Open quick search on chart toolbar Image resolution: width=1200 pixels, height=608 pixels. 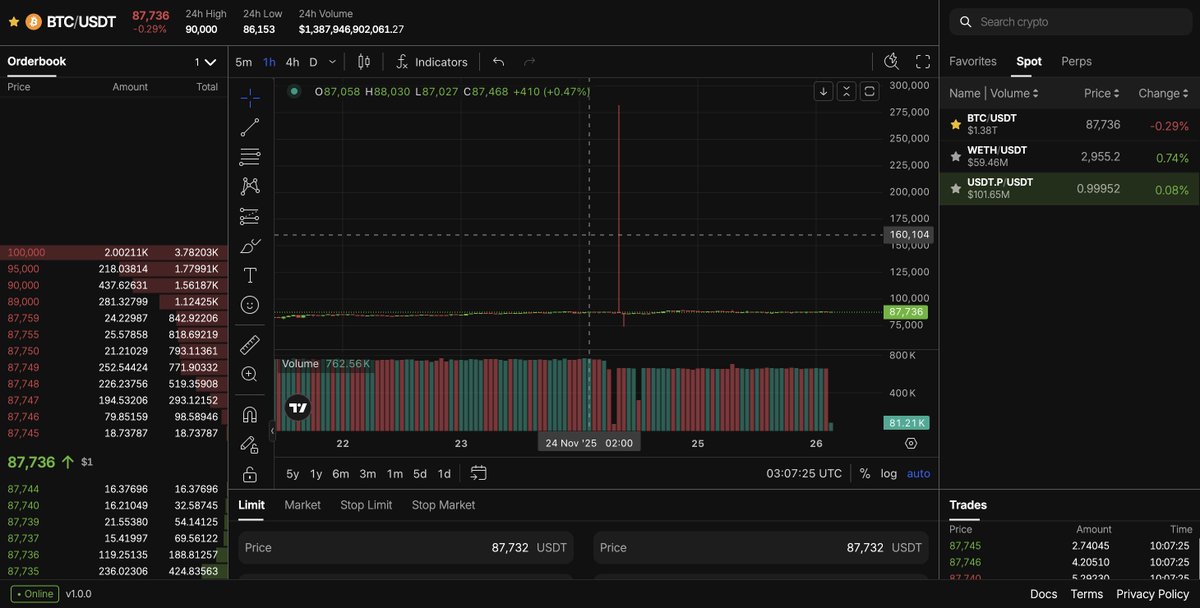pyautogui.click(x=892, y=62)
